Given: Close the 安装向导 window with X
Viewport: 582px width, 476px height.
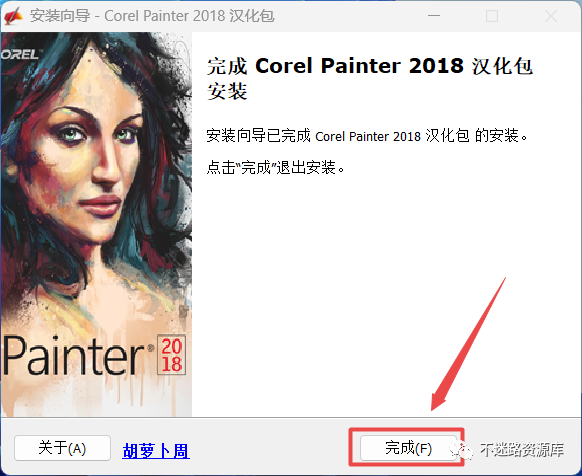Looking at the screenshot, I should pos(551,16).
